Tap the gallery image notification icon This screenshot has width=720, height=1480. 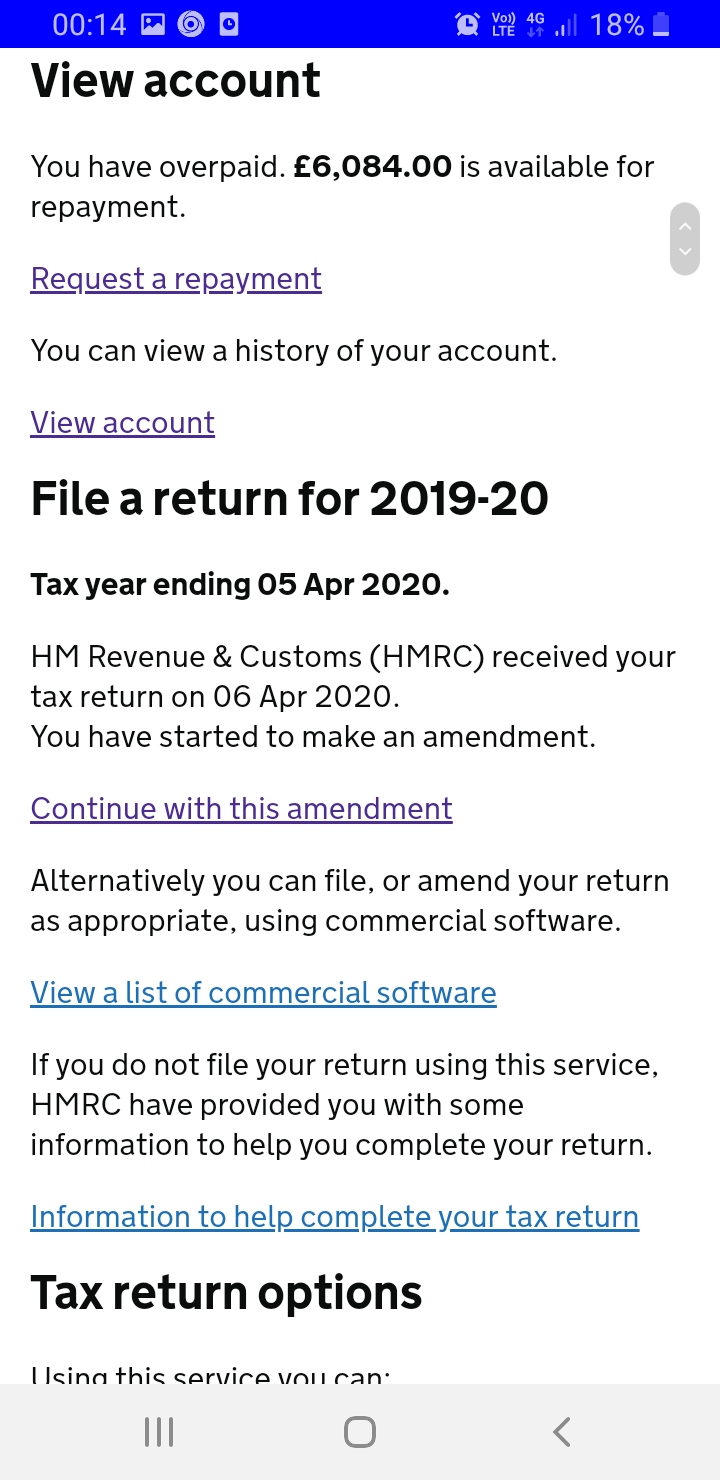pyautogui.click(x=153, y=24)
